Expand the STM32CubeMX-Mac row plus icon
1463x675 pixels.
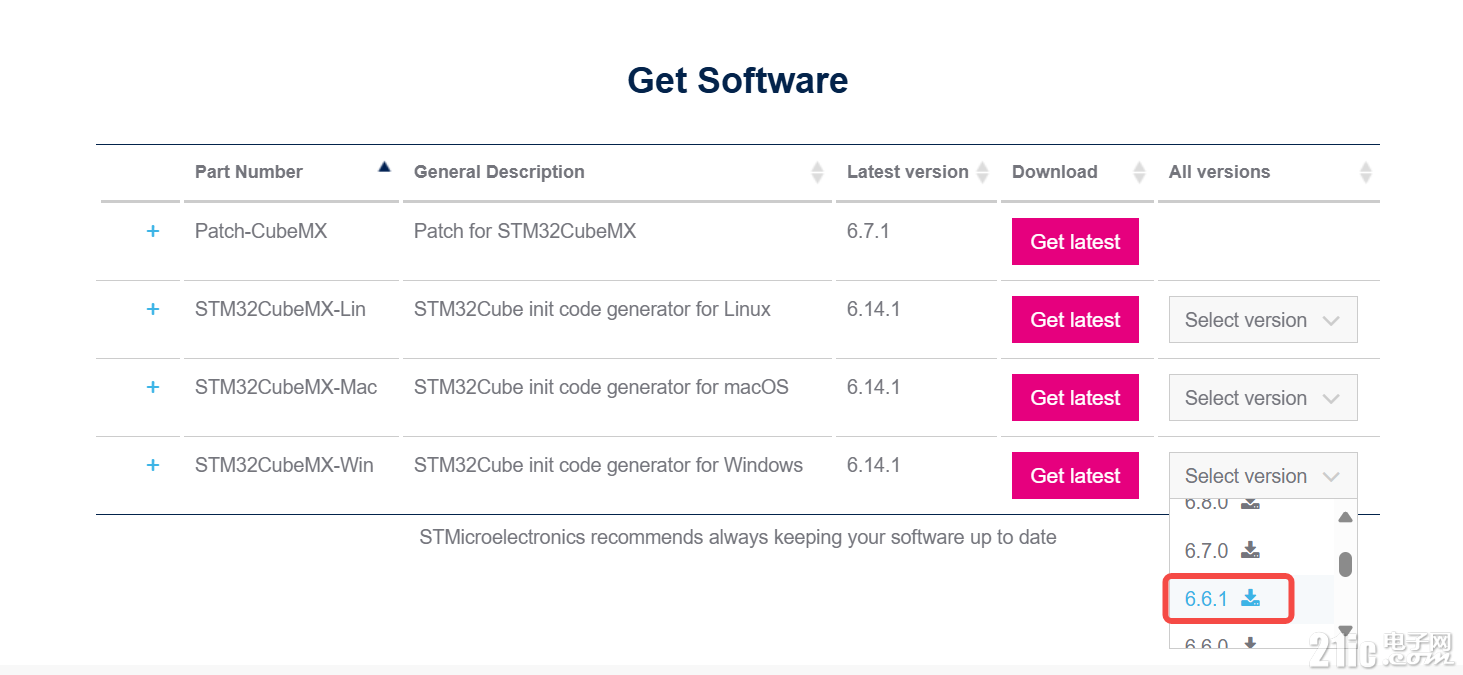click(153, 387)
